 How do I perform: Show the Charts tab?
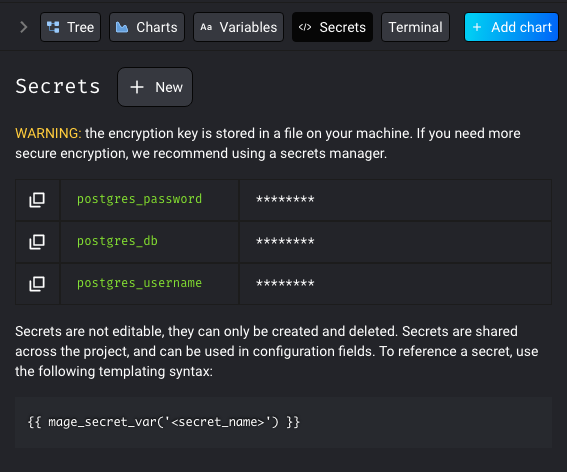point(147,27)
